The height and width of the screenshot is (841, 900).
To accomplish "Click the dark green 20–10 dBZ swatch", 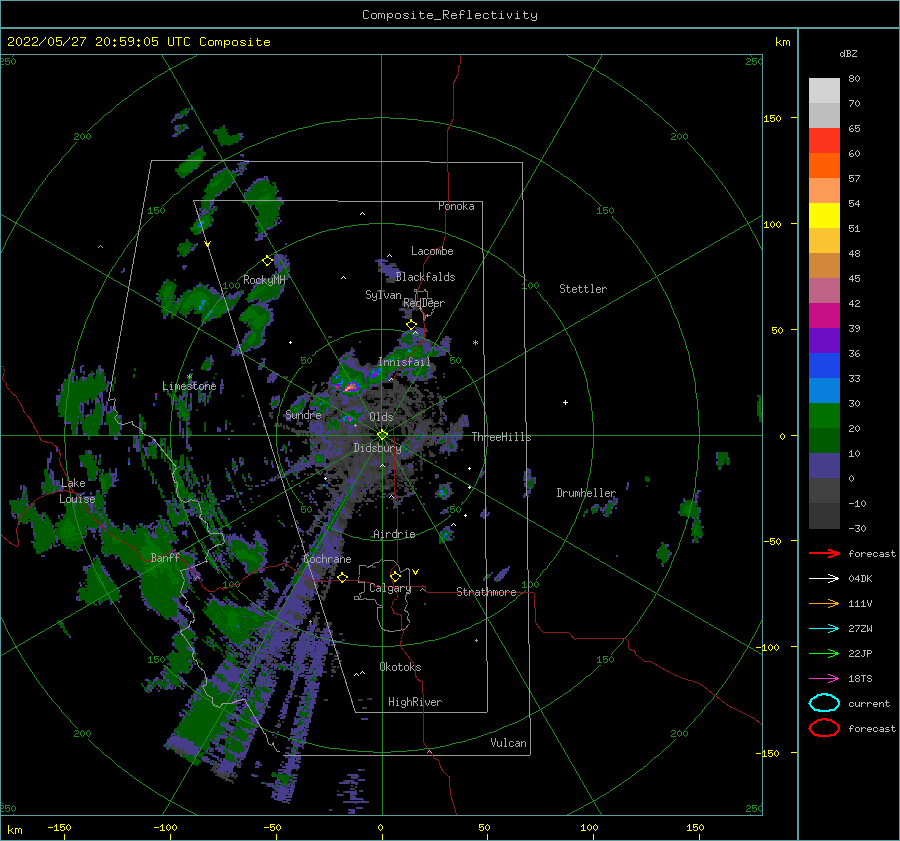I will point(824,440).
